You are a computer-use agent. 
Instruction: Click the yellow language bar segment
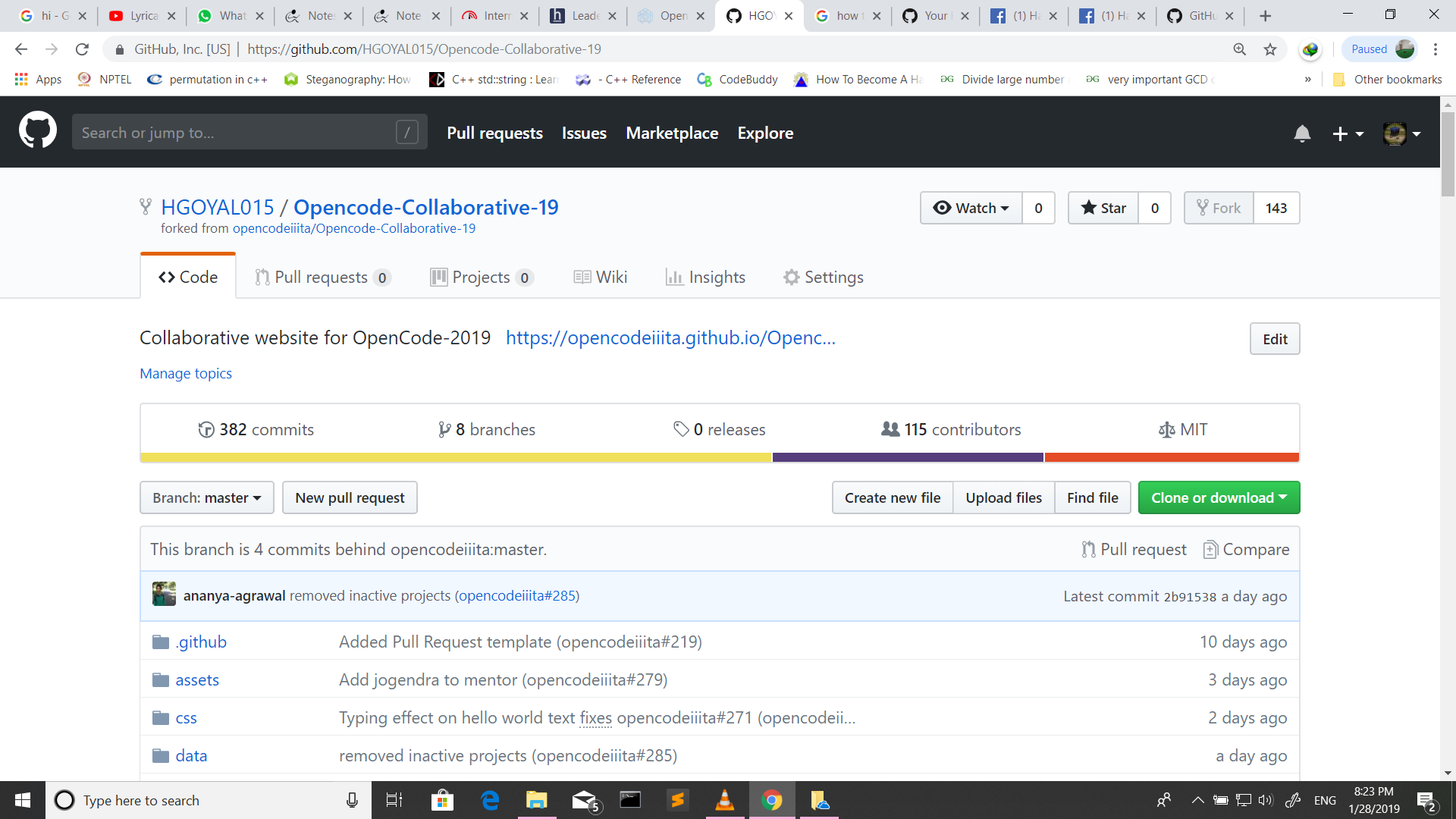click(455, 458)
